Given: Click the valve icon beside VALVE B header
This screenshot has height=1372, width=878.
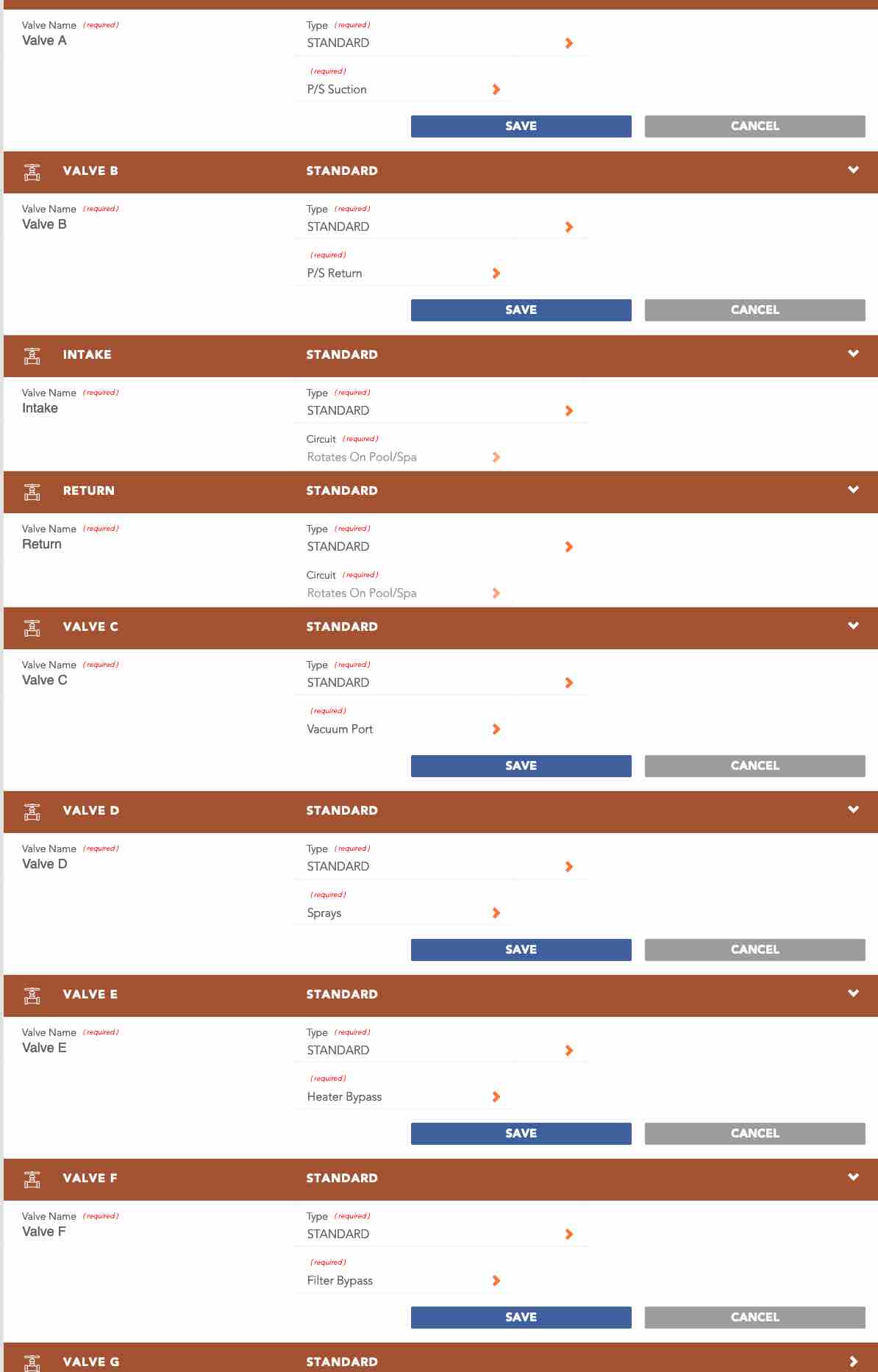Looking at the screenshot, I should pos(32,172).
